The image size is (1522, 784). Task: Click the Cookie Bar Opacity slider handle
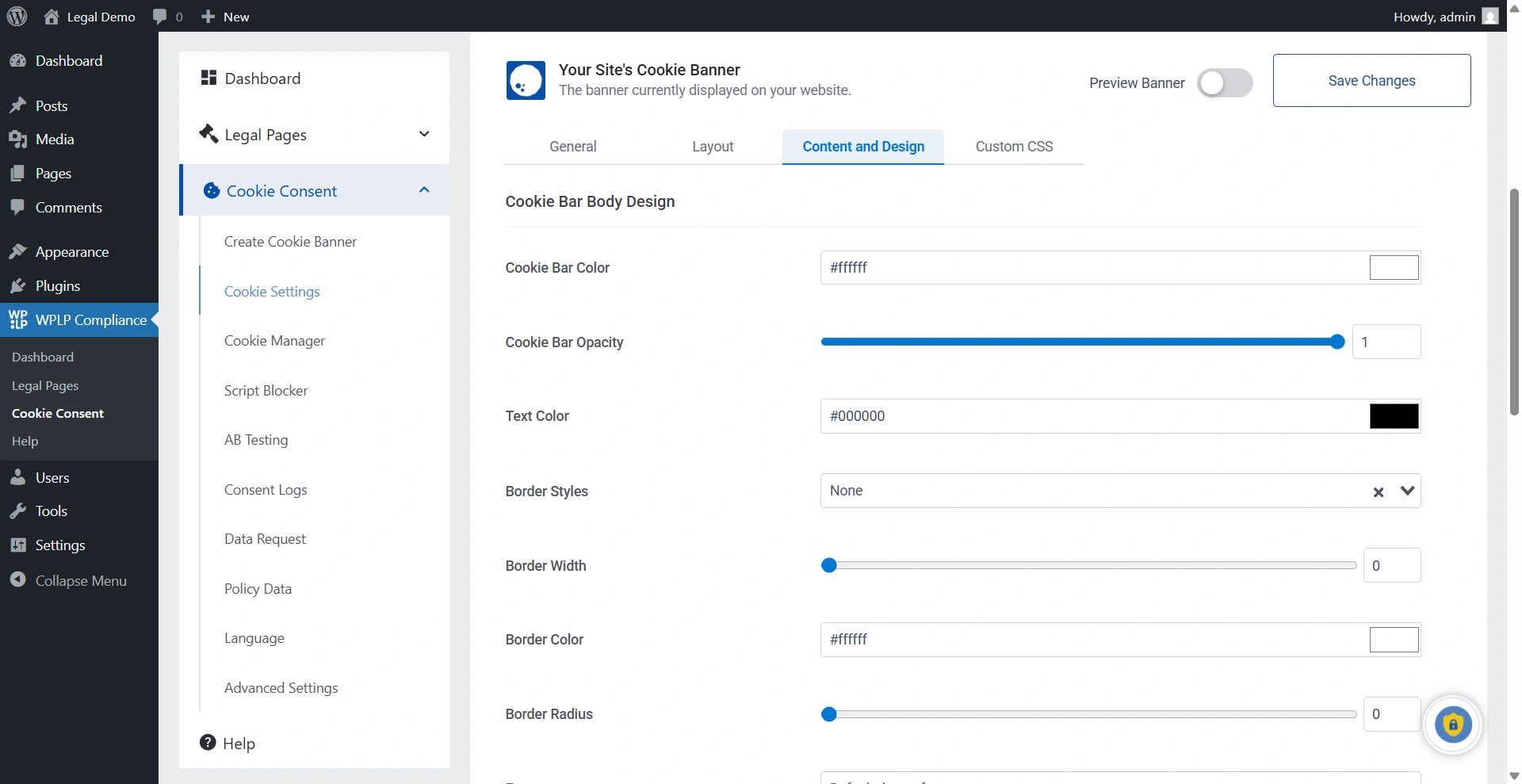[1337, 342]
